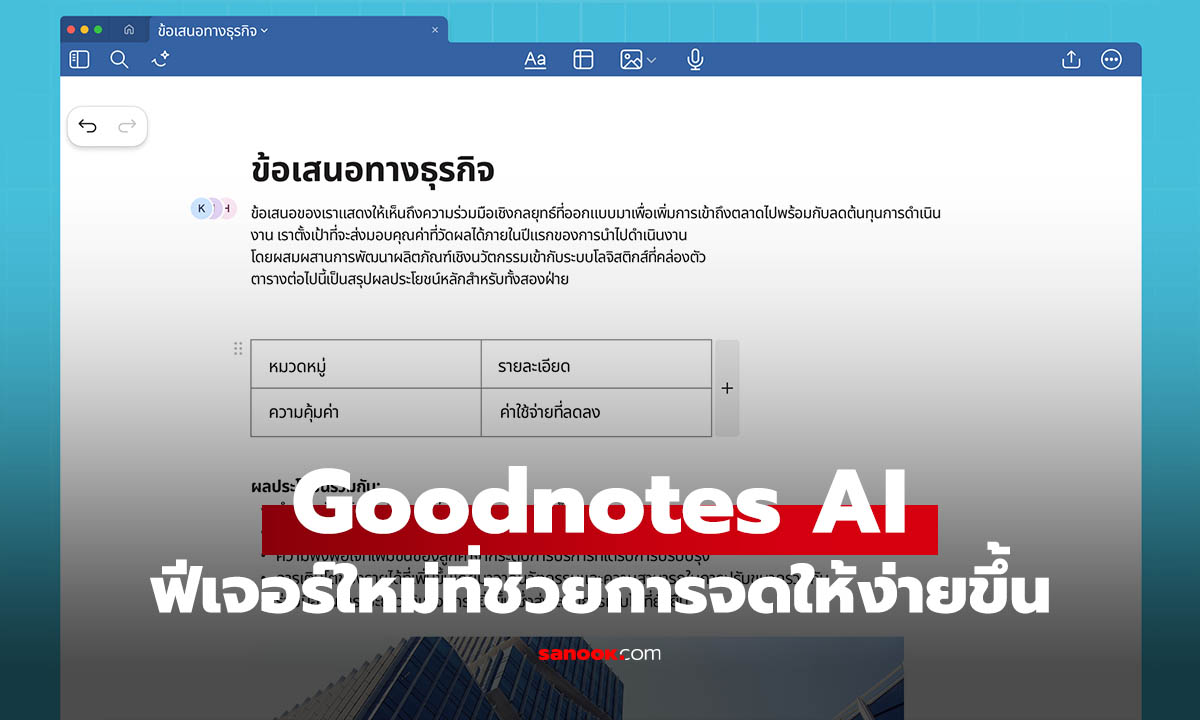The width and height of the screenshot is (1200, 720).
Task: Click the redo arrow button
Action: point(127,126)
